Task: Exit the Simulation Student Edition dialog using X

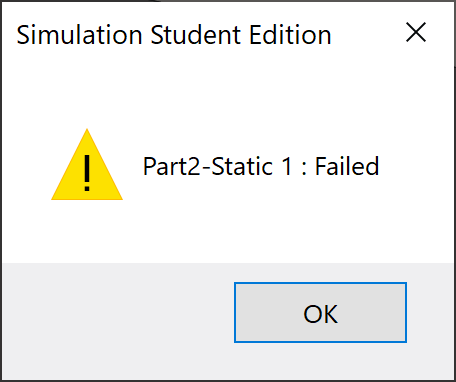Action: click(x=416, y=32)
